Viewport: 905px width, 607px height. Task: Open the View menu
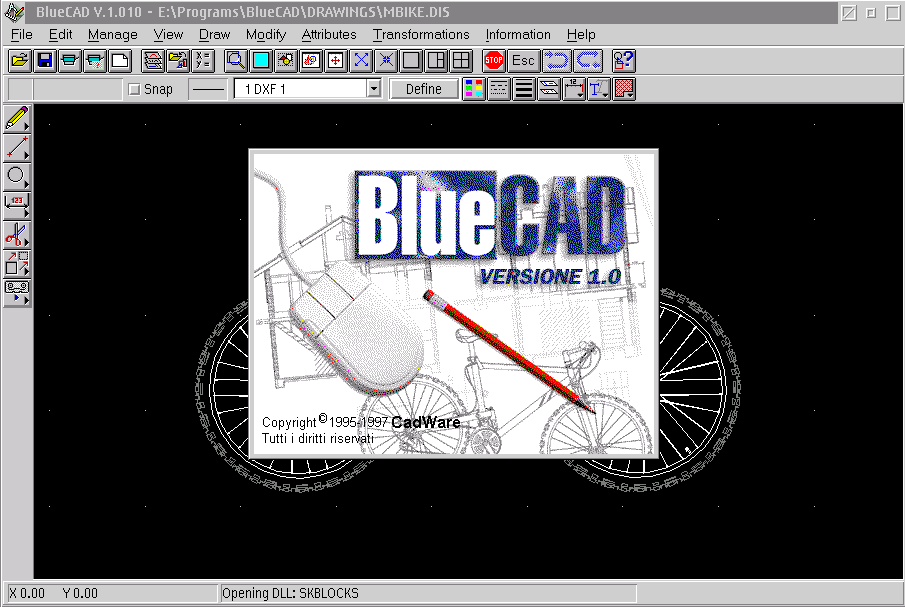pos(168,35)
